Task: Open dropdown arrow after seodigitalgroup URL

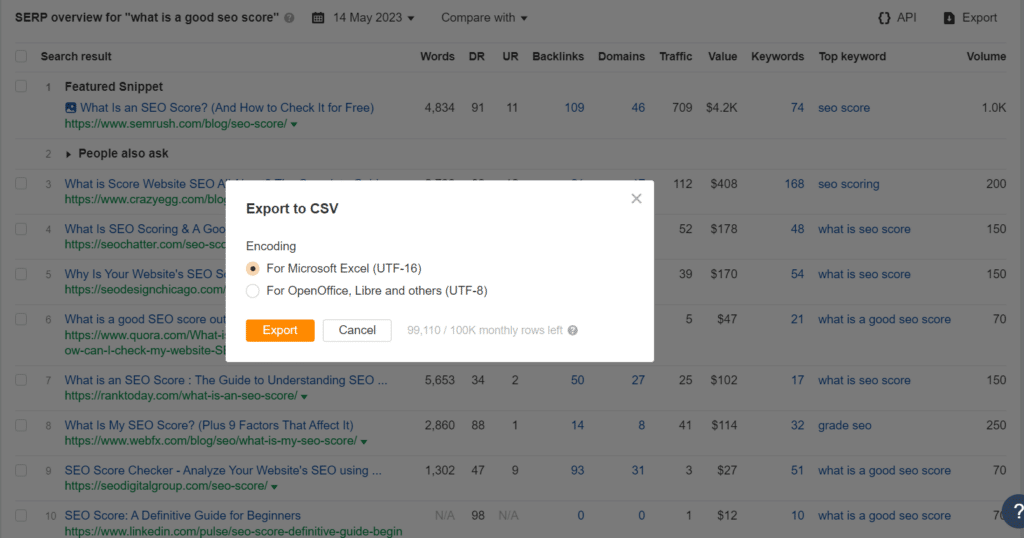Action: click(274, 487)
